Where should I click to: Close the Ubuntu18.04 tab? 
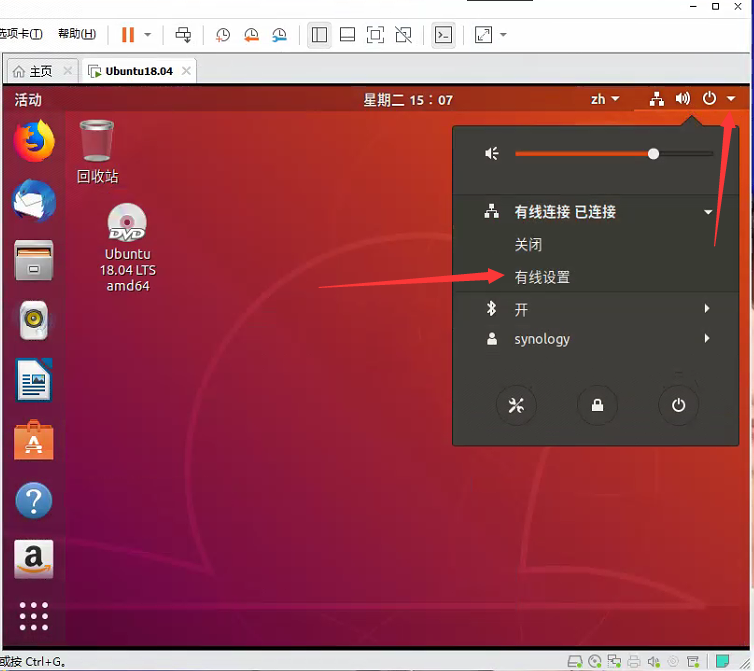[187, 71]
